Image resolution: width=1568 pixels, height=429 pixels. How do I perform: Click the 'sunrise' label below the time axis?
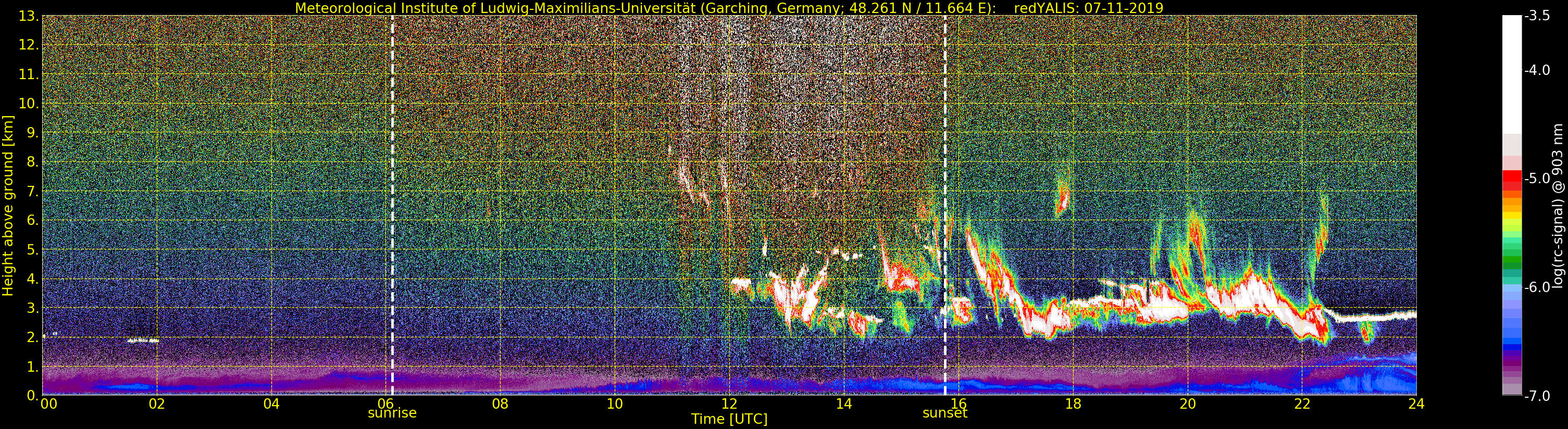tap(392, 412)
